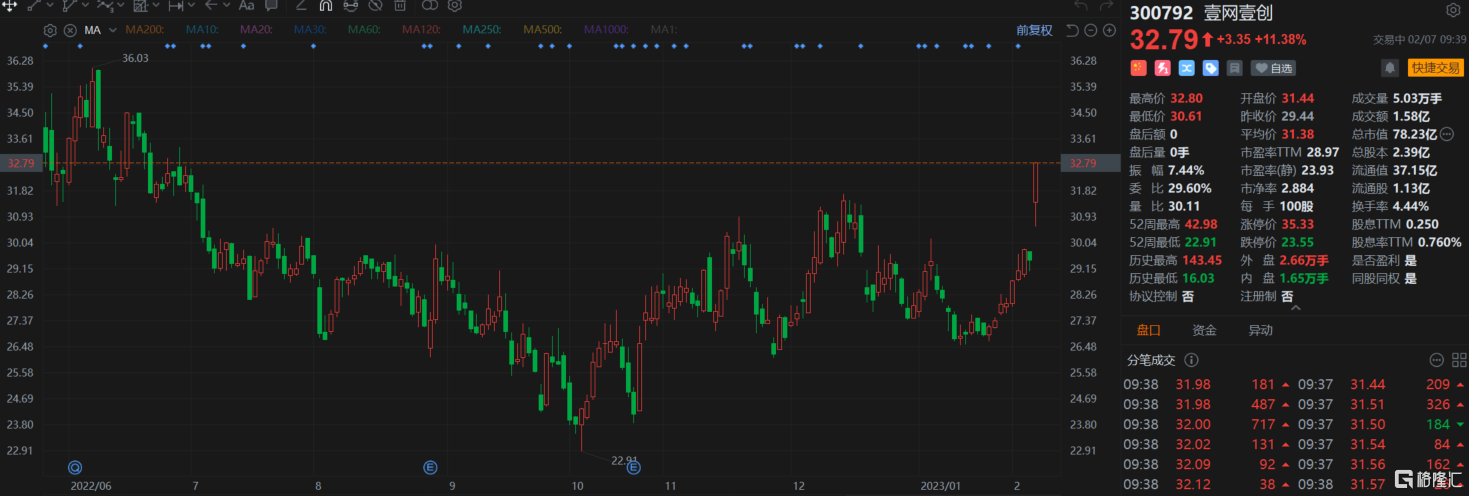
Task: Click the E marker near month 9
Action: 430,467
